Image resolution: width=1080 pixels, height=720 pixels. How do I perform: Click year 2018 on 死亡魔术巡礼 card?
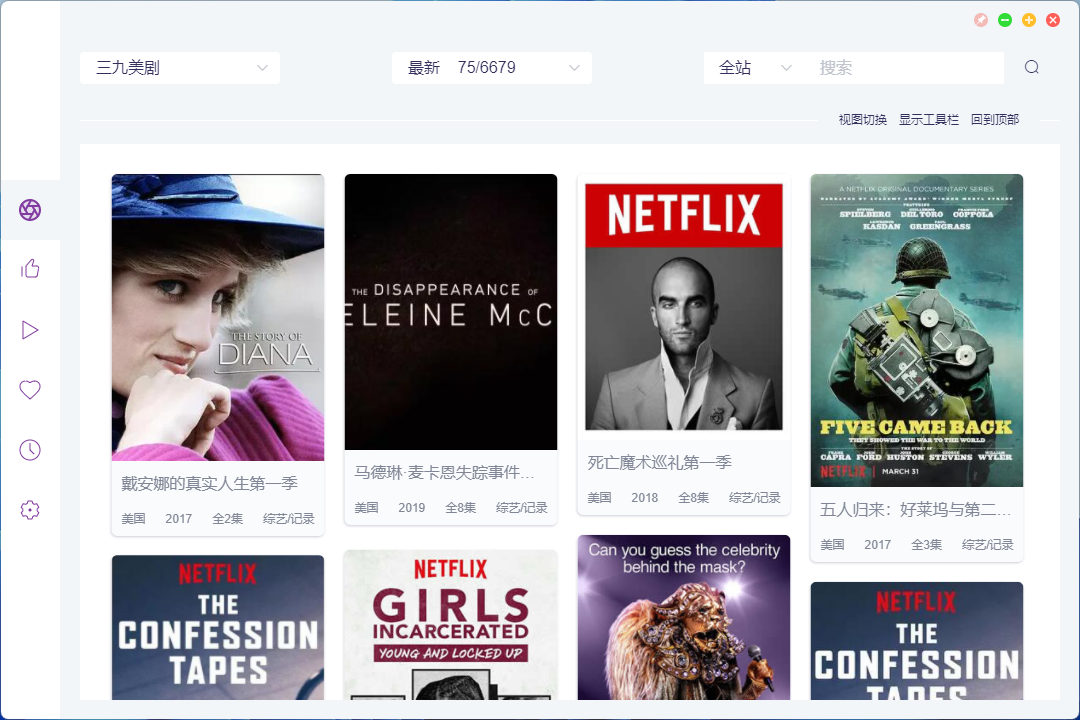pyautogui.click(x=645, y=497)
